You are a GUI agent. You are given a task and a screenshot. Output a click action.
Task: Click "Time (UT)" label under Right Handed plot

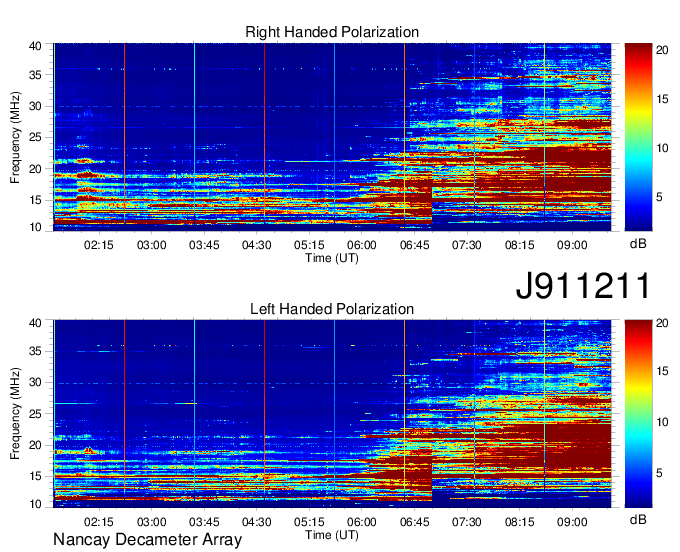pyautogui.click(x=332, y=258)
